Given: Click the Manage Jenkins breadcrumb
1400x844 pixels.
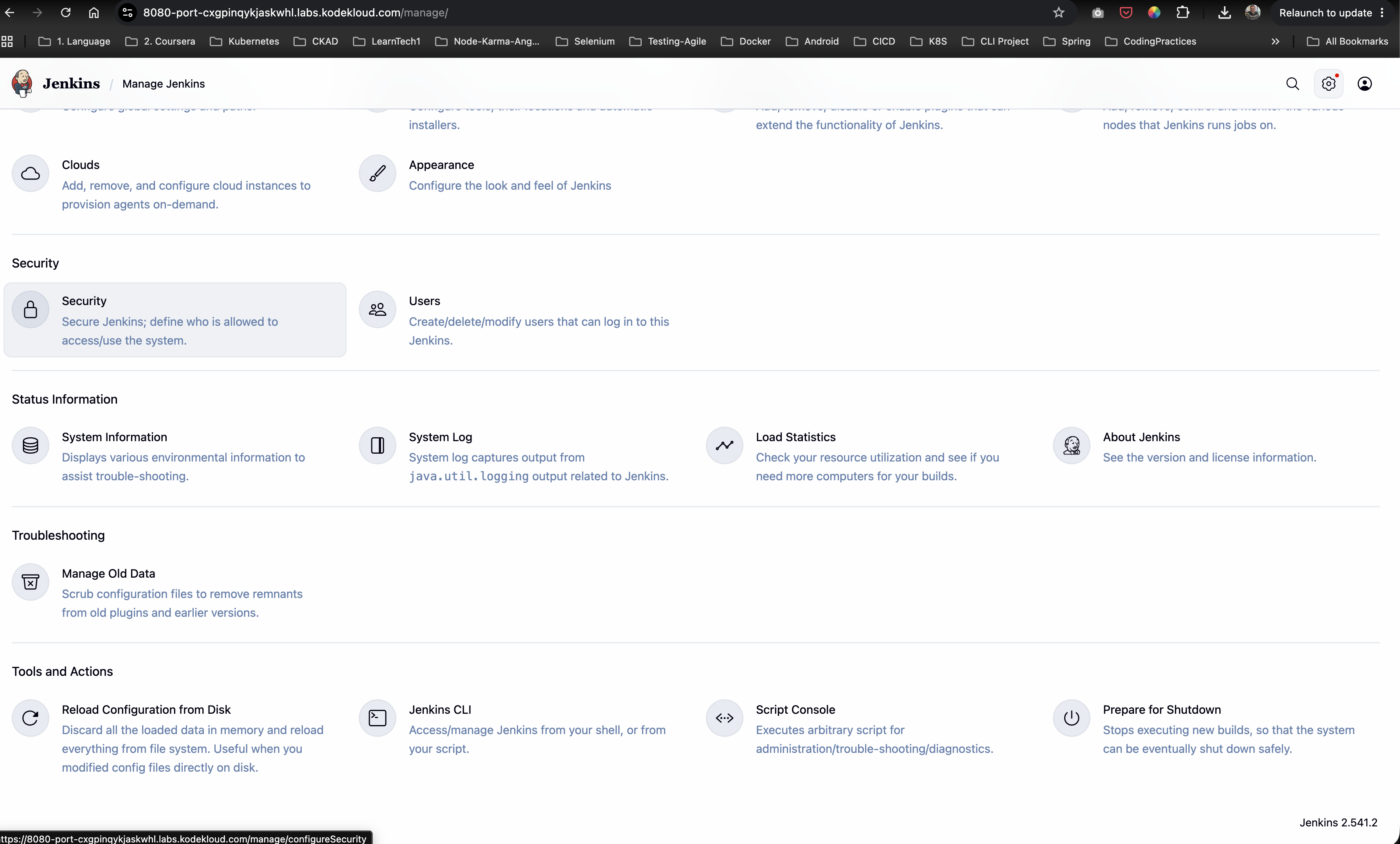Looking at the screenshot, I should pyautogui.click(x=164, y=84).
